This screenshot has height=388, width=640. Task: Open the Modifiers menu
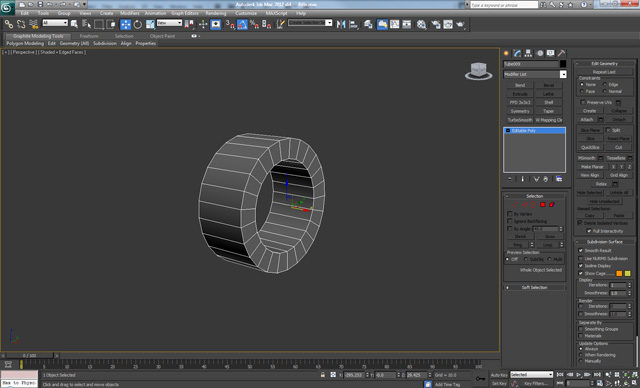(130, 13)
